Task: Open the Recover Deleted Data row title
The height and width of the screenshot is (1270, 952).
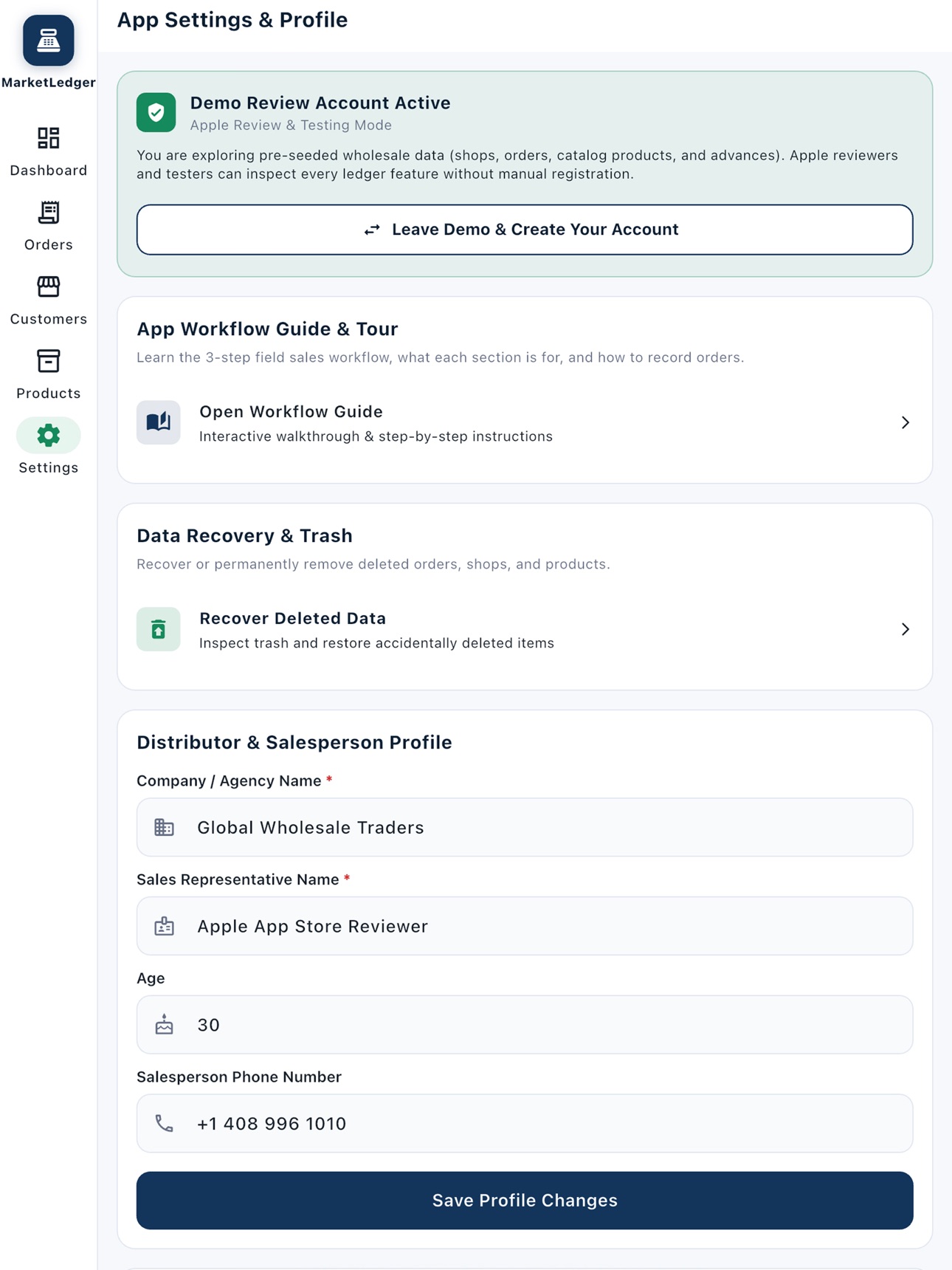Action: pos(293,618)
